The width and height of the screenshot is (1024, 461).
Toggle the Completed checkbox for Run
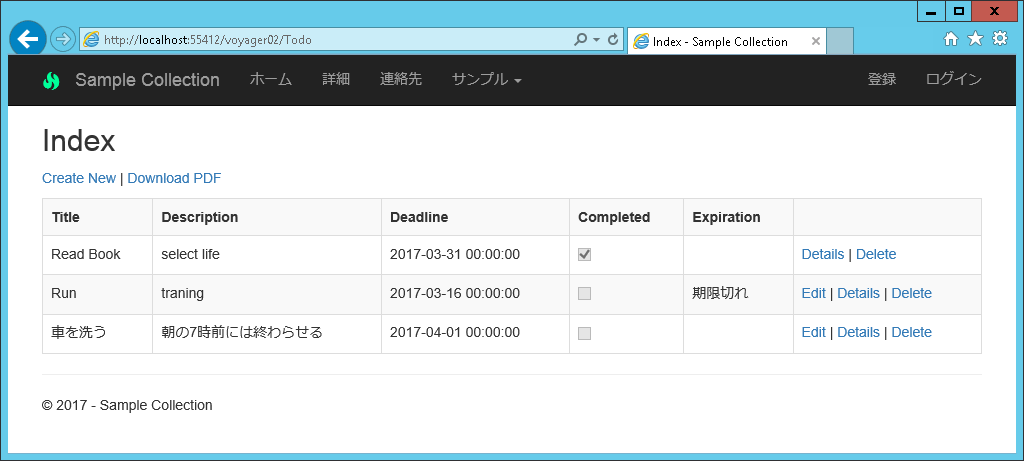[584, 294]
